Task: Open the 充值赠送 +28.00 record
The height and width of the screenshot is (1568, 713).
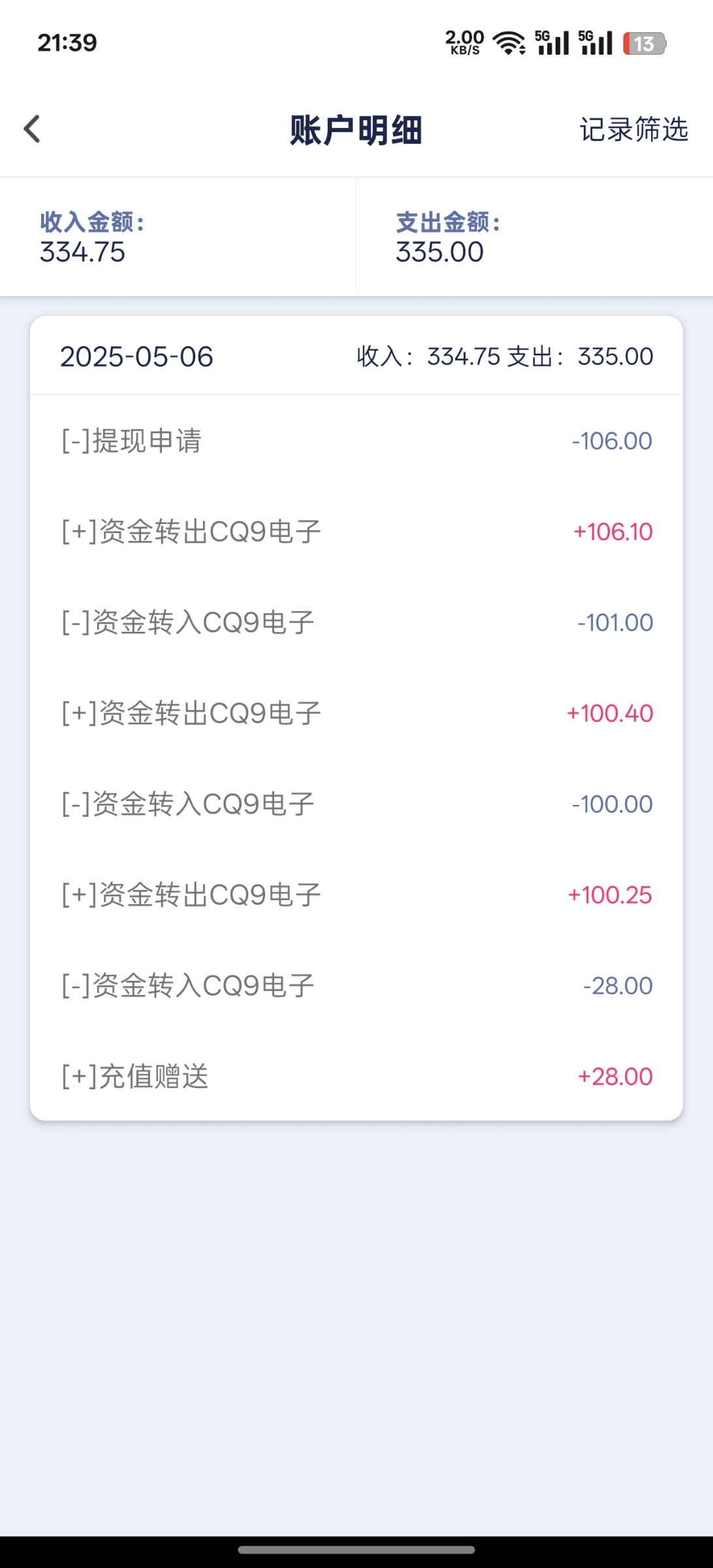Action: [x=356, y=1077]
